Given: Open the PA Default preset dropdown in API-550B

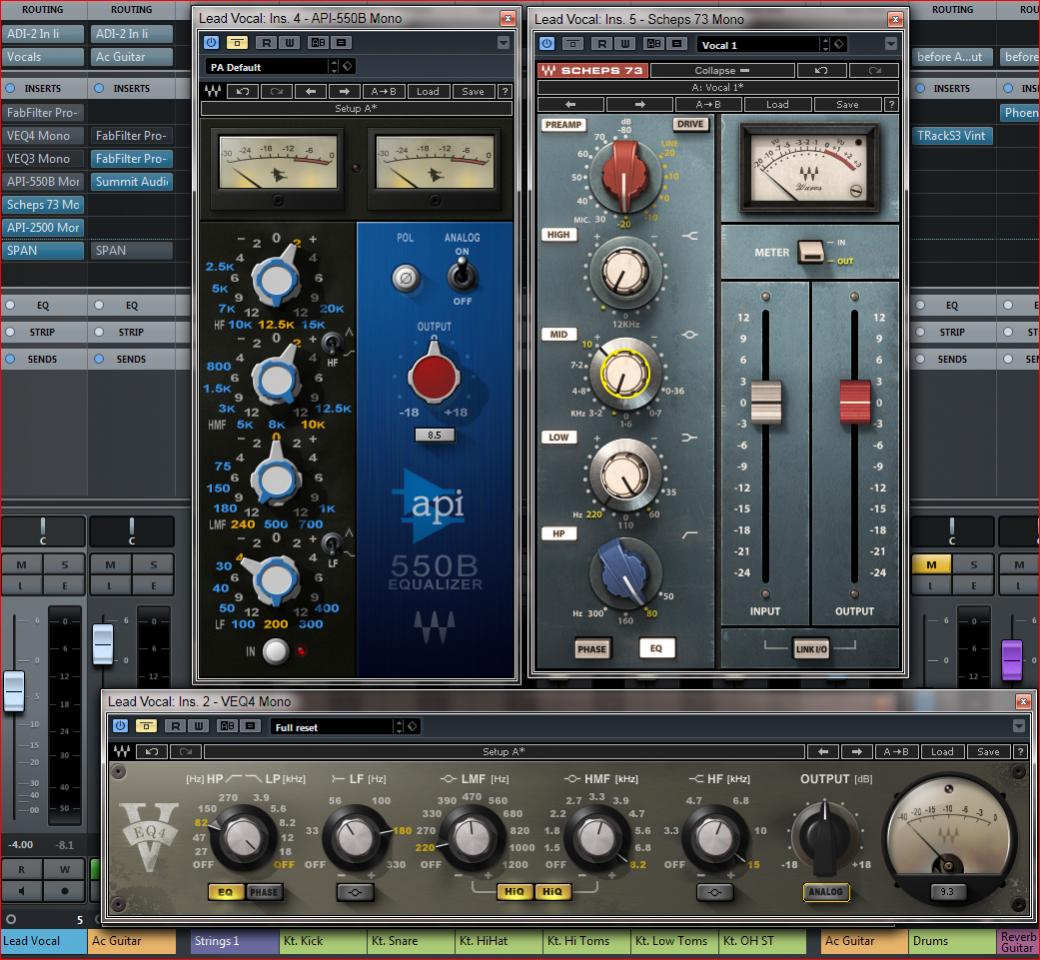Looking at the screenshot, I should click(266, 67).
